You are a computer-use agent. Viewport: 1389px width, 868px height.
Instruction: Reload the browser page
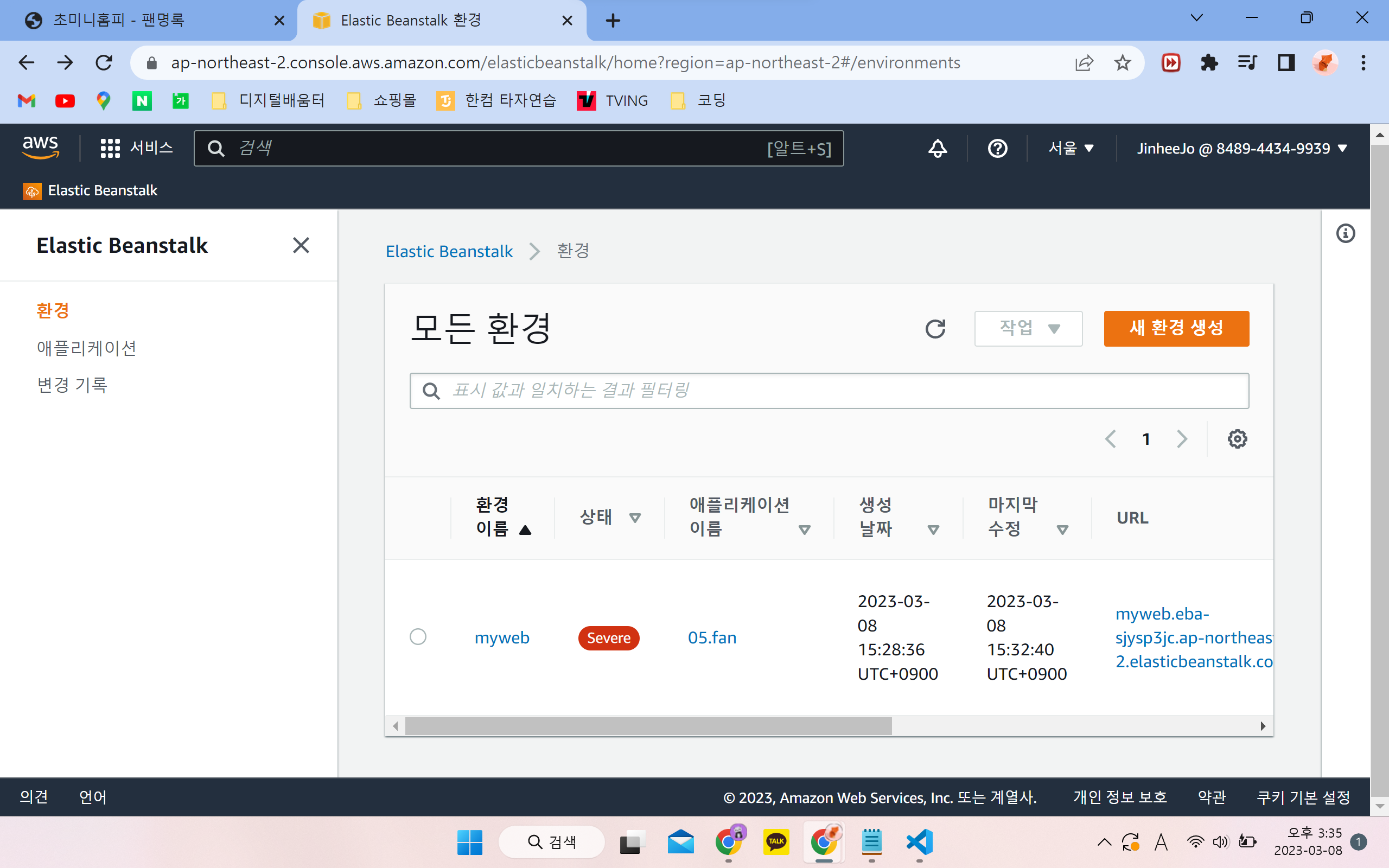[104, 62]
